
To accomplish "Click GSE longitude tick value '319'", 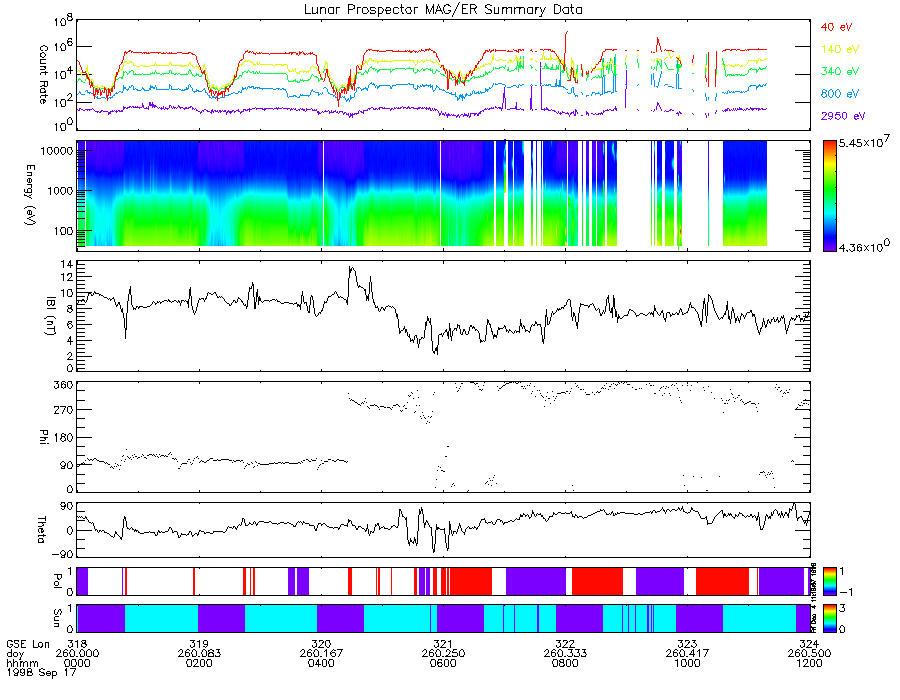I will point(199,644).
